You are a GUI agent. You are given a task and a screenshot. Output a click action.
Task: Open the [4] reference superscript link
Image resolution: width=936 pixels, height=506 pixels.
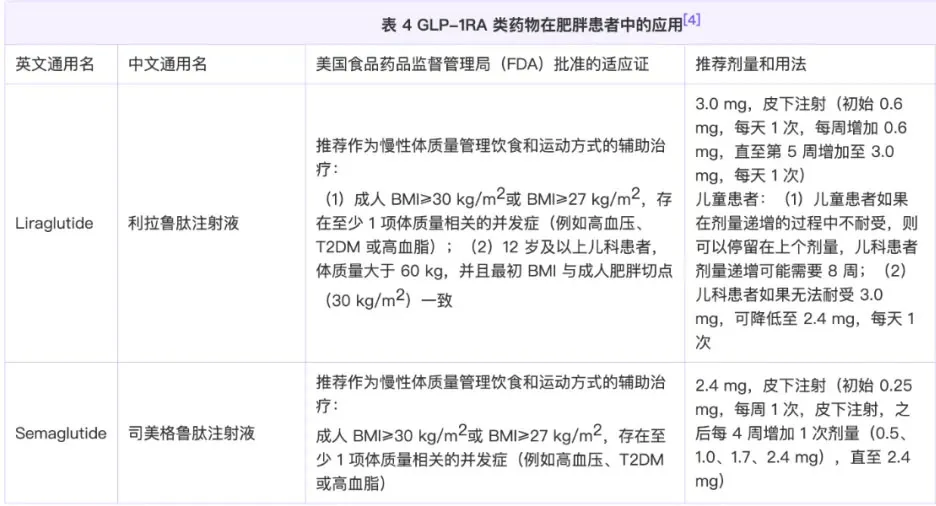pos(692,20)
